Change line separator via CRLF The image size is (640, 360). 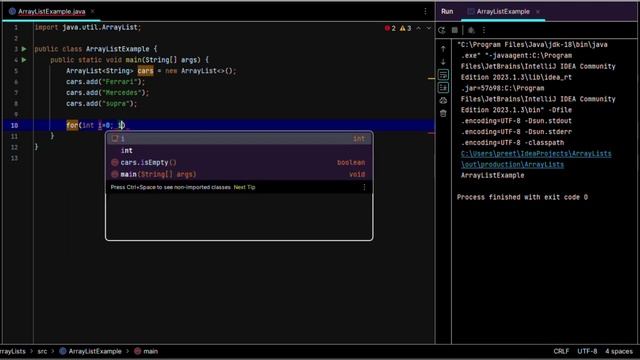tap(561, 351)
